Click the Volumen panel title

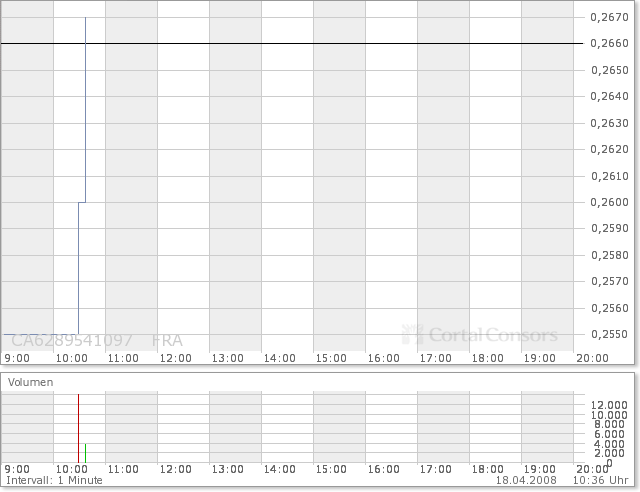pos(31,382)
